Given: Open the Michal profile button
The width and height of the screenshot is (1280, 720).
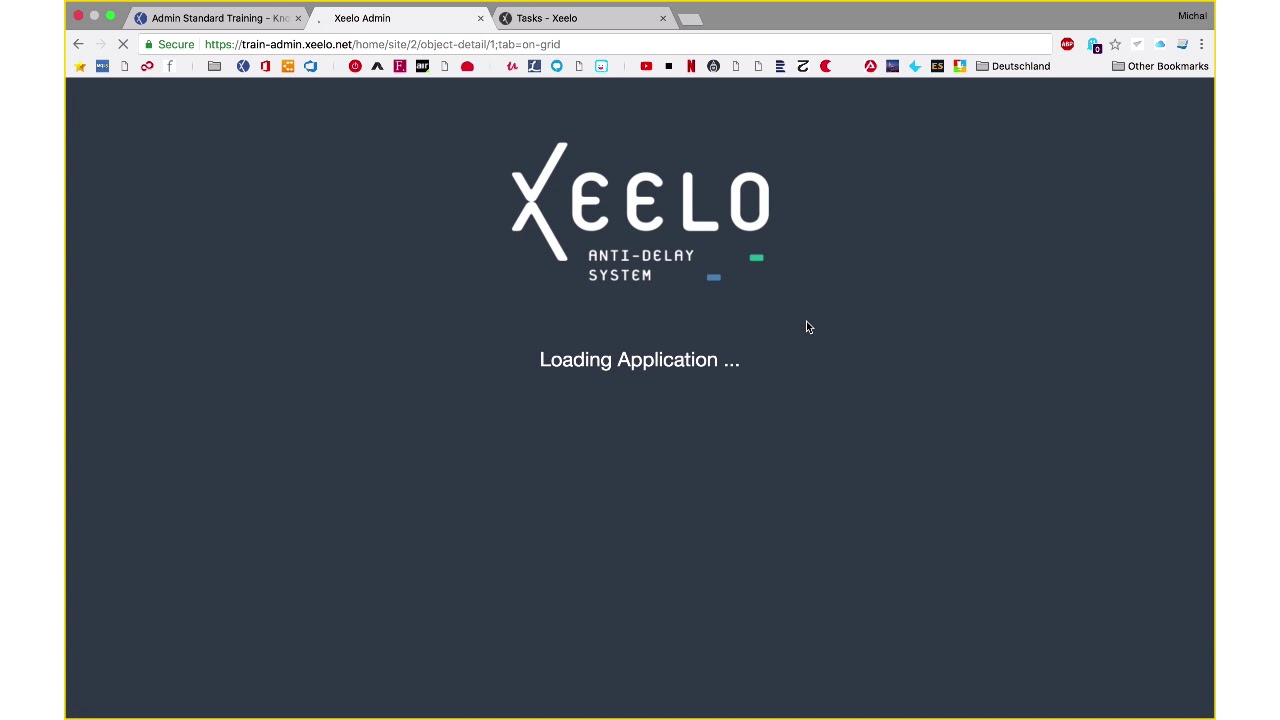Looking at the screenshot, I should pos(1192,16).
